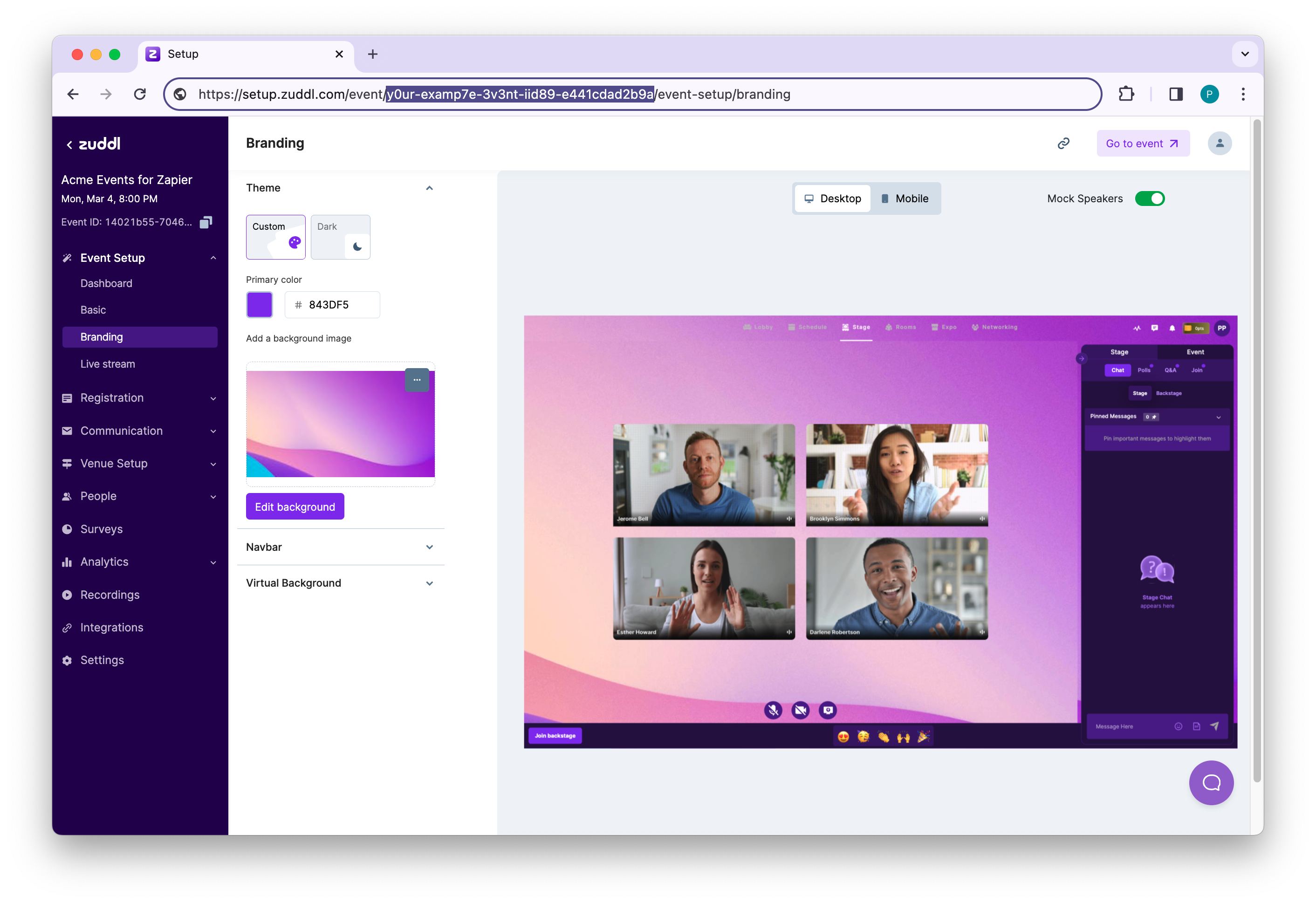This screenshot has height=904, width=1316.
Task: Click the three-dots menu on the background image
Action: coord(417,380)
